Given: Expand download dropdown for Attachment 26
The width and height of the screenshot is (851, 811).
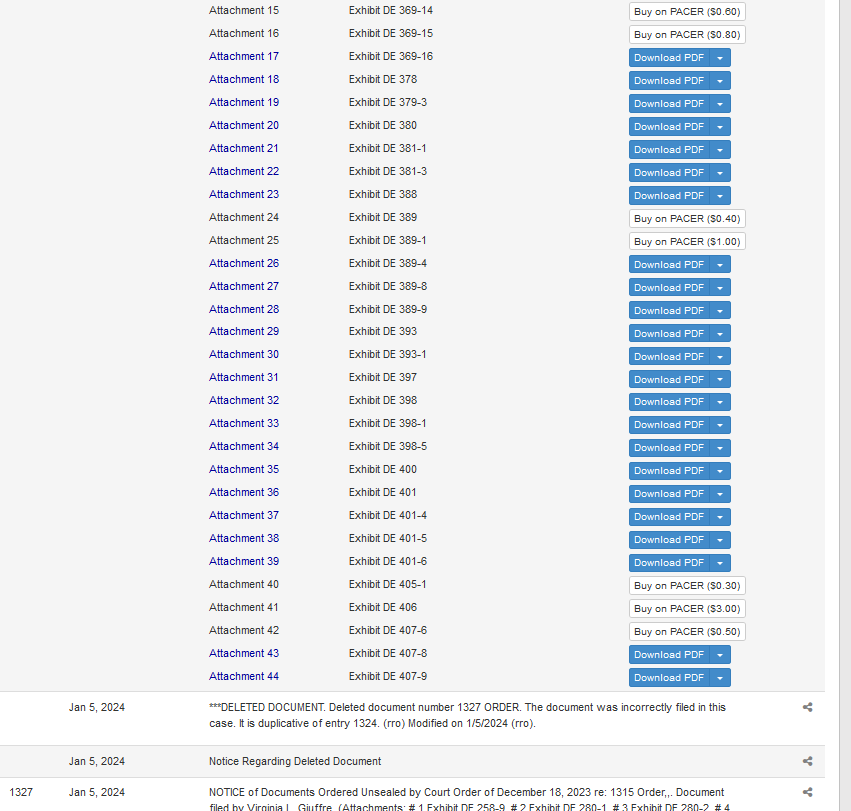Looking at the screenshot, I should 720,264.
